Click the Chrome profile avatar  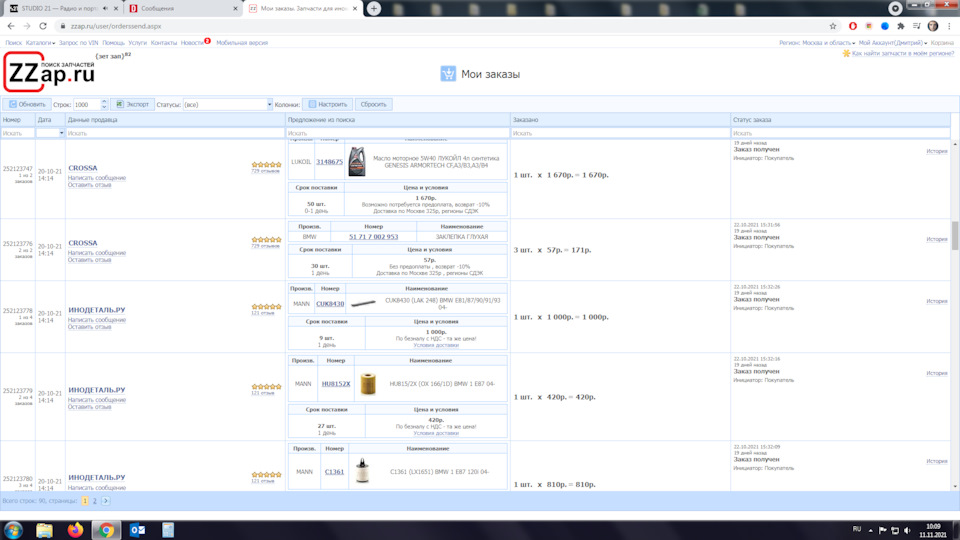933,26
